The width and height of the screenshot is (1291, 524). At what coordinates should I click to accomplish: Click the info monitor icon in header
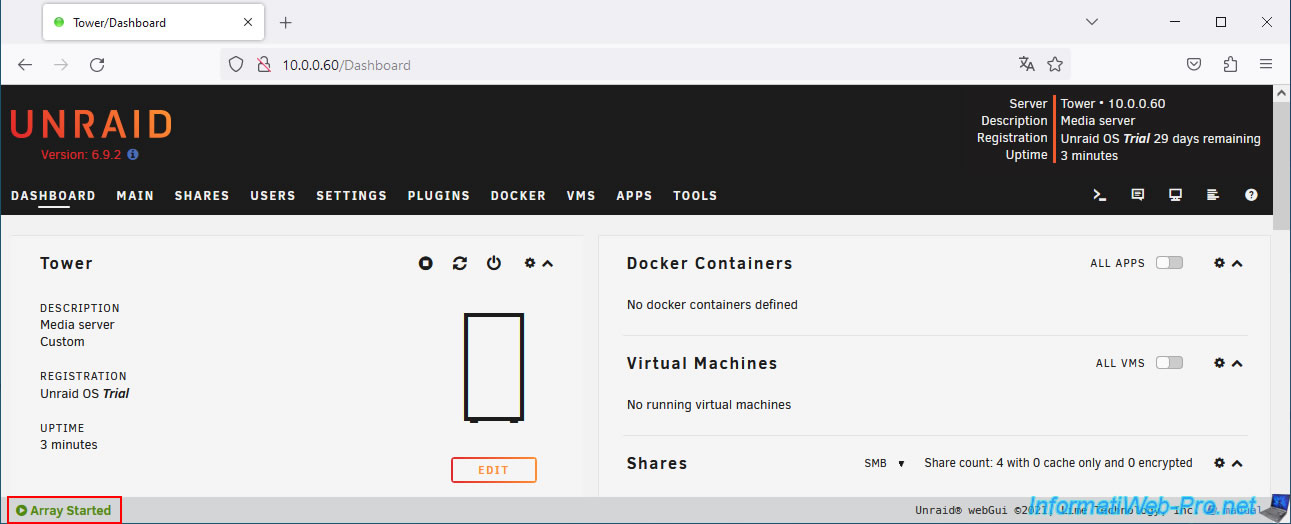[1176, 196]
